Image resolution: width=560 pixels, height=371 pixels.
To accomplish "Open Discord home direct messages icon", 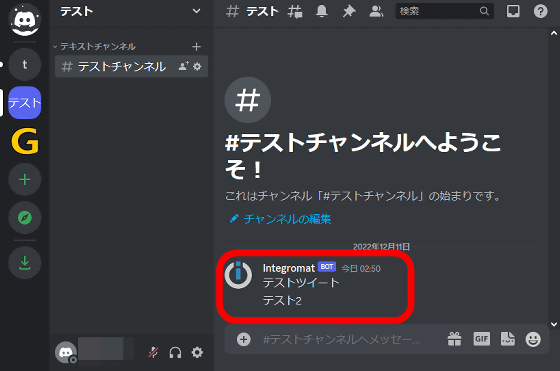I will click(x=25, y=20).
